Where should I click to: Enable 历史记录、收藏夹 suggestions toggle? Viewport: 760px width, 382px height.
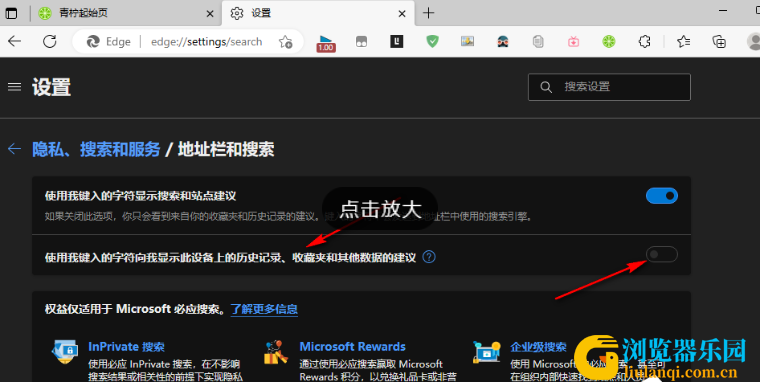click(662, 254)
